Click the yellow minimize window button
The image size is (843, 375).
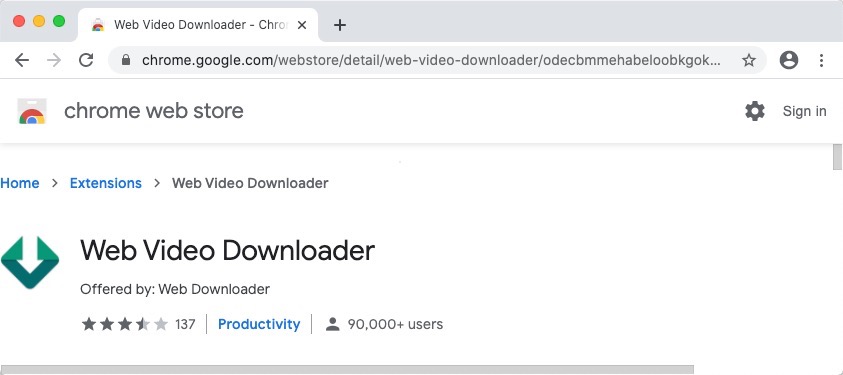(39, 21)
